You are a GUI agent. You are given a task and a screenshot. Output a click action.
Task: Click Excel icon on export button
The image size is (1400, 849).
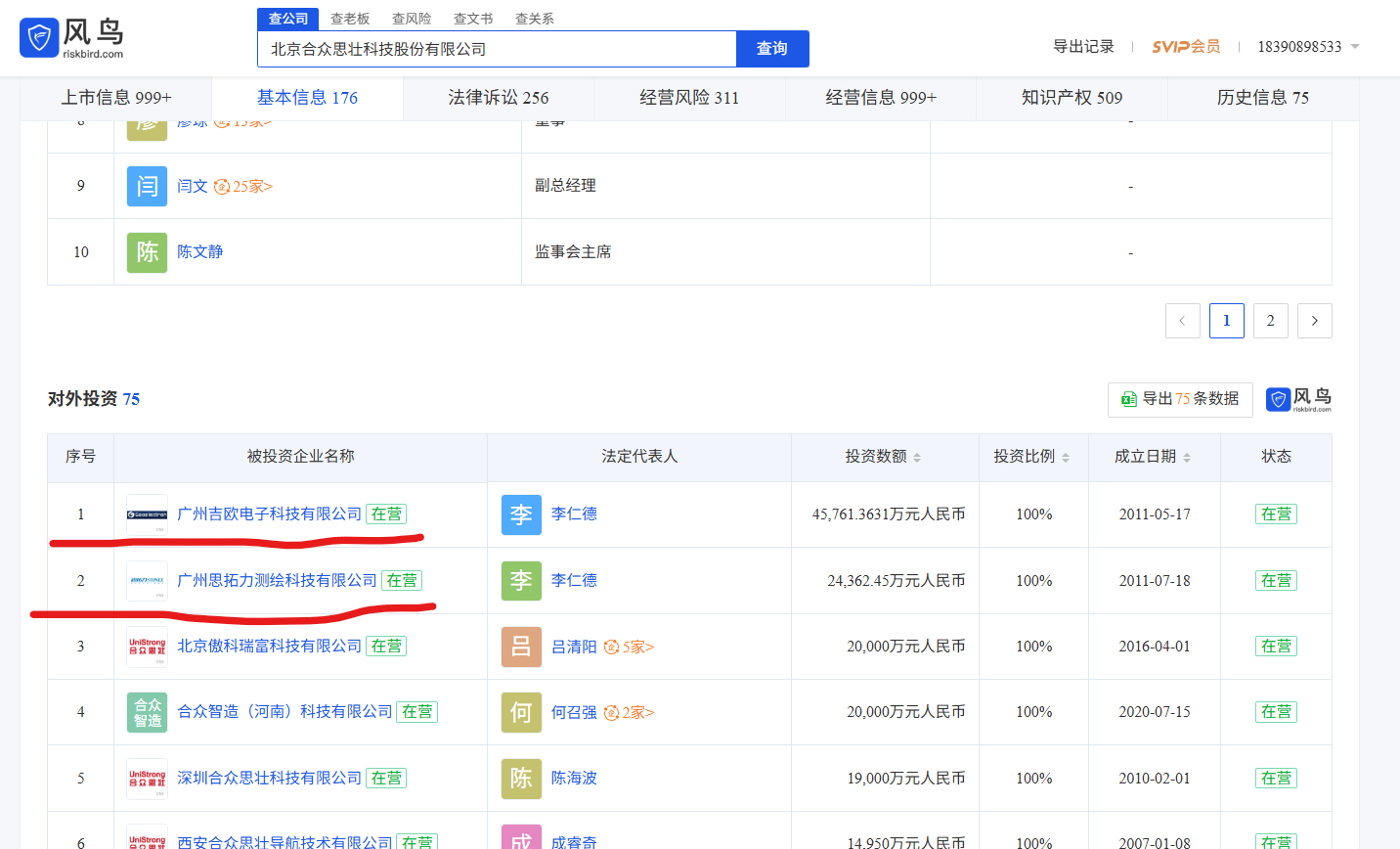pyautogui.click(x=1129, y=399)
